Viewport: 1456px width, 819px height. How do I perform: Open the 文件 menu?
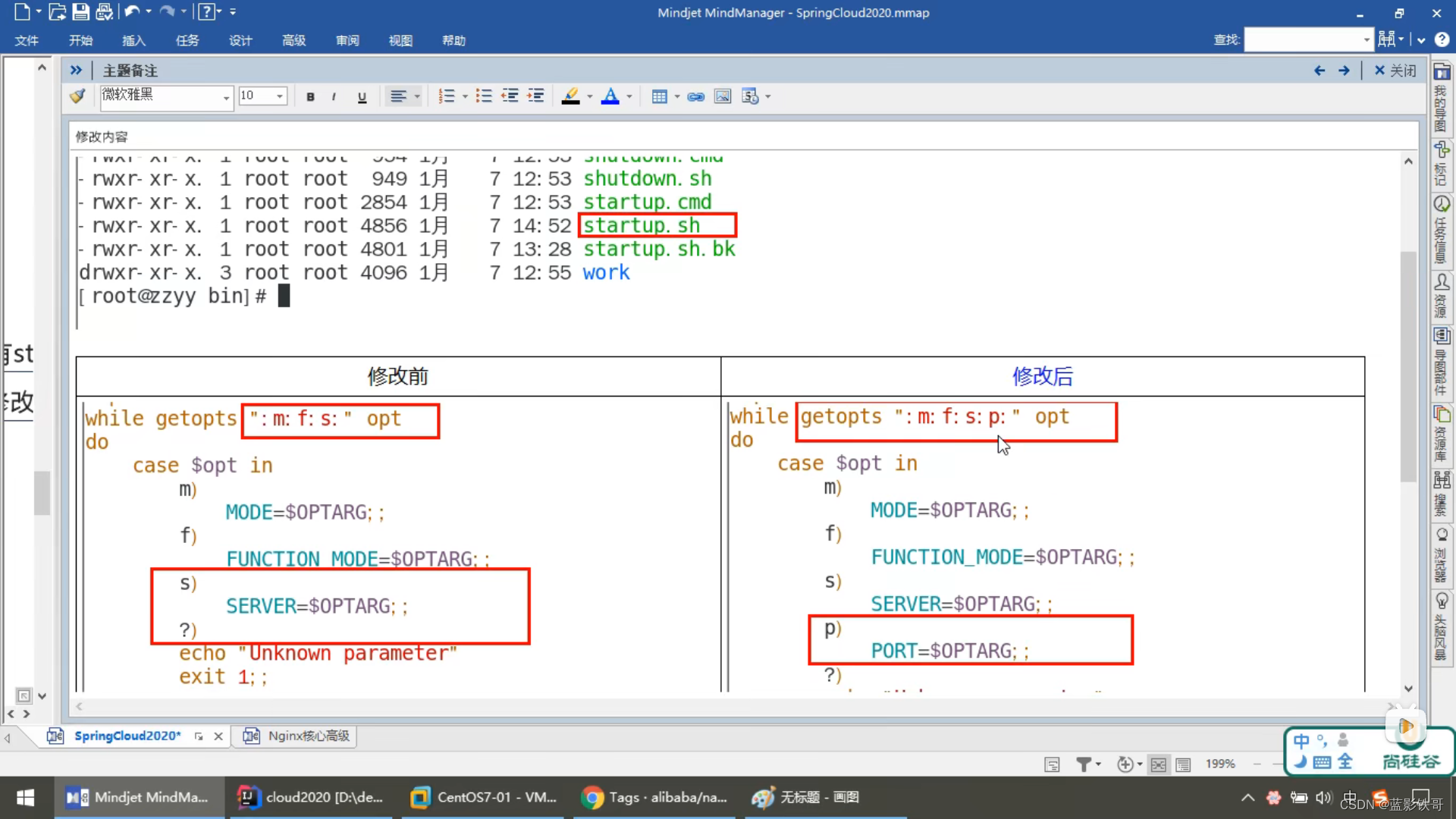point(27,40)
